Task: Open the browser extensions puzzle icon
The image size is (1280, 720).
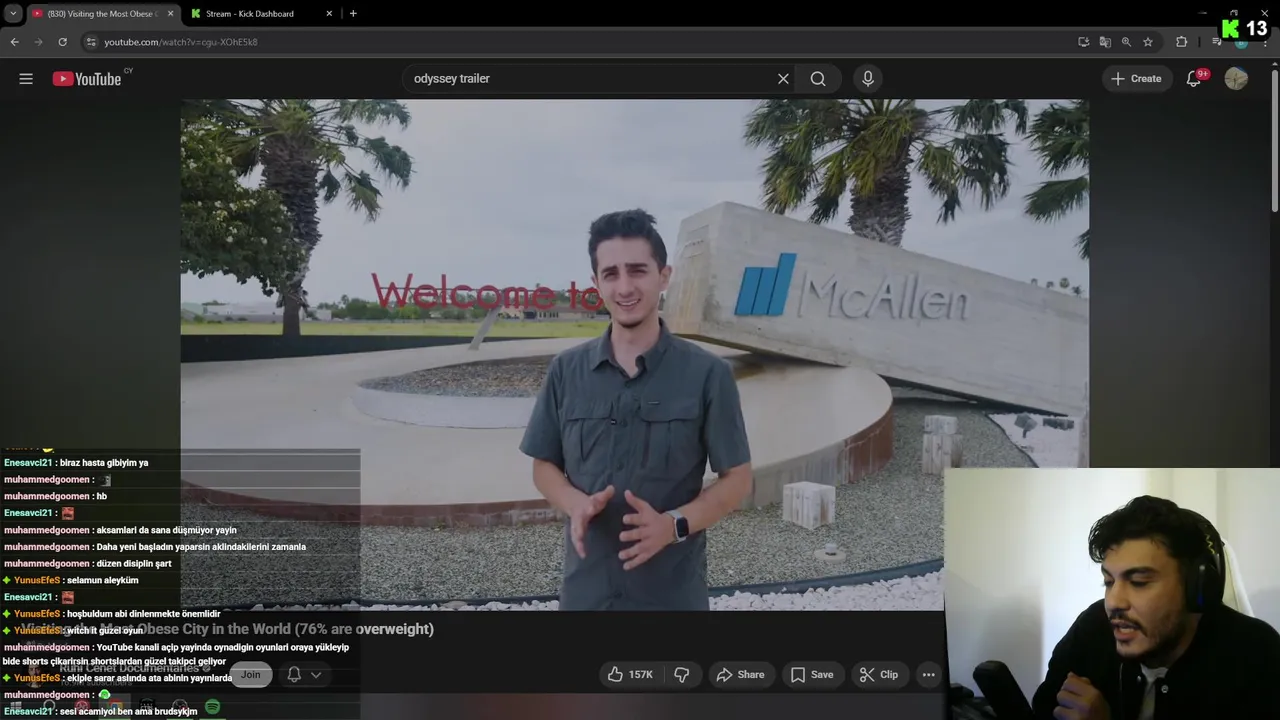Action: pos(1181,42)
